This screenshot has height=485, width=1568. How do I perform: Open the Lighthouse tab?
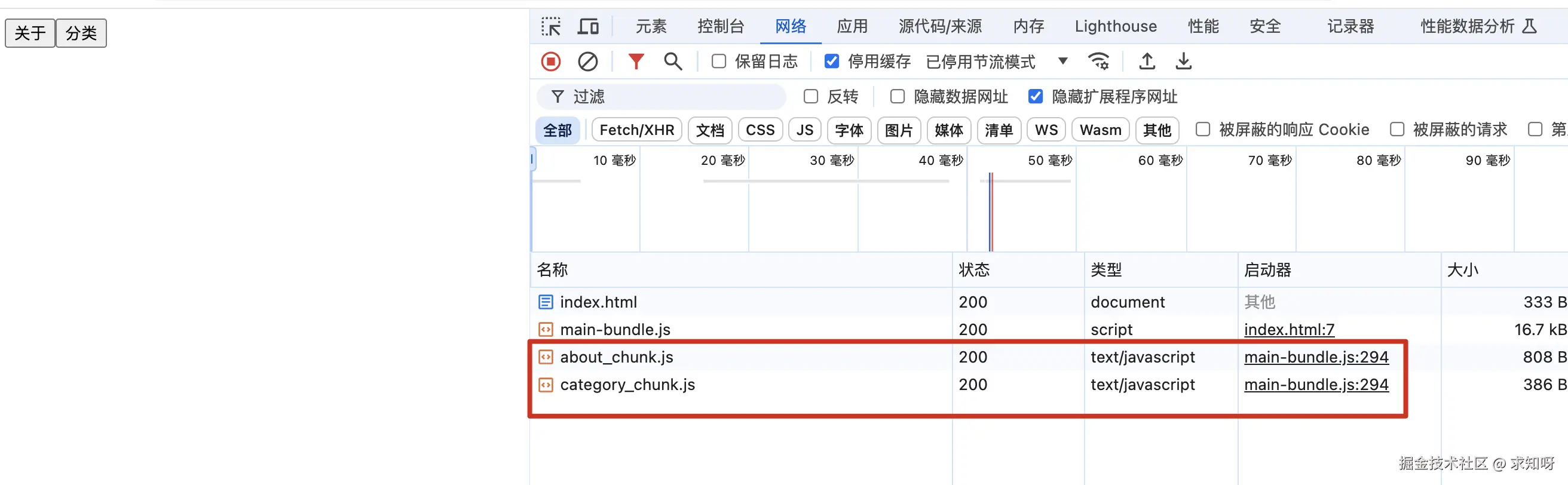tap(1116, 26)
